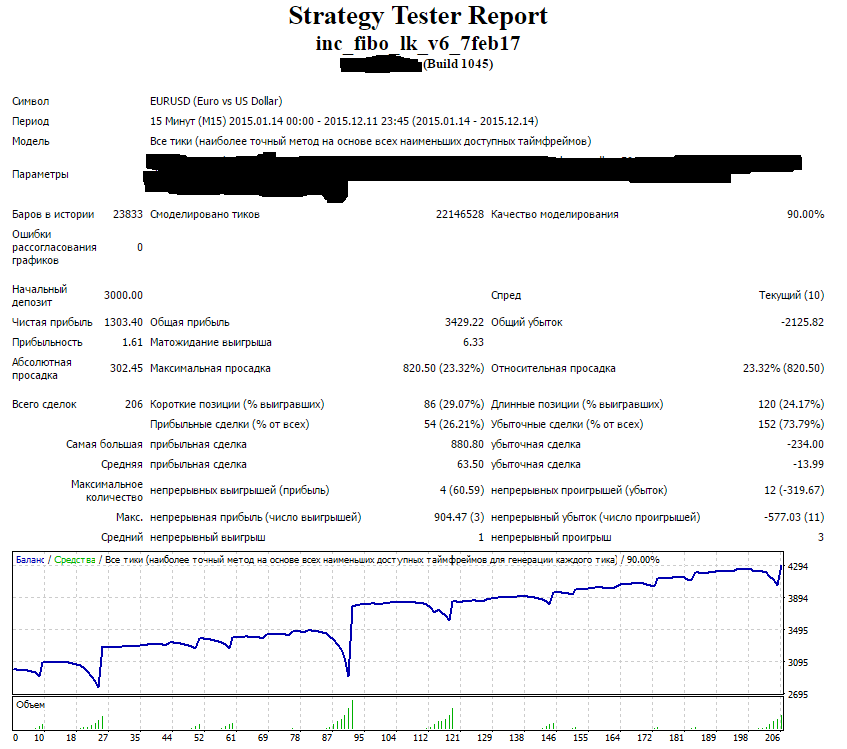Image resolution: width=847 pixels, height=749 pixels.
Task: Click the absolute drawdown value 302.45
Action: [x=126, y=368]
